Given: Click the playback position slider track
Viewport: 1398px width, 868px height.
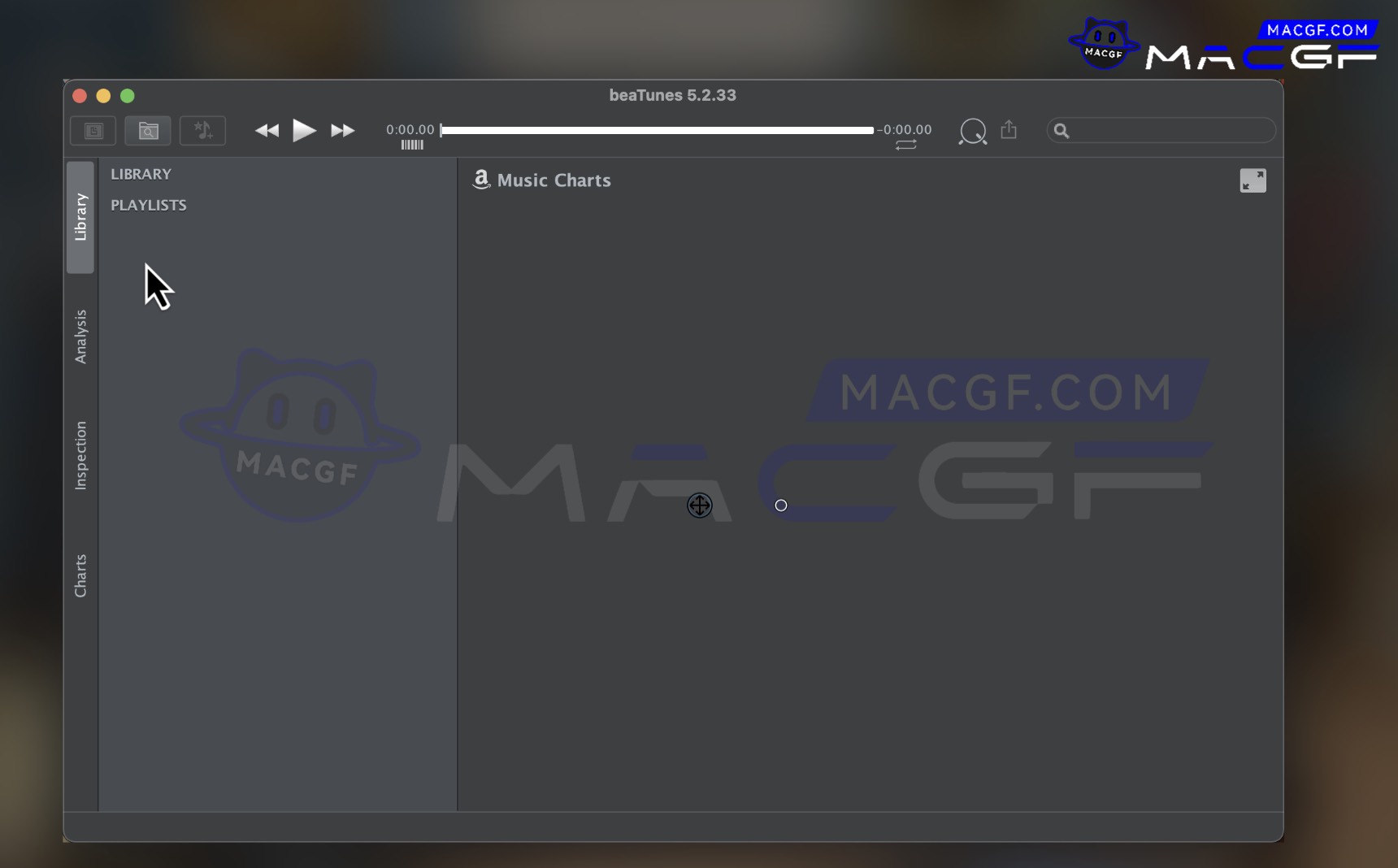Looking at the screenshot, I should (657, 130).
